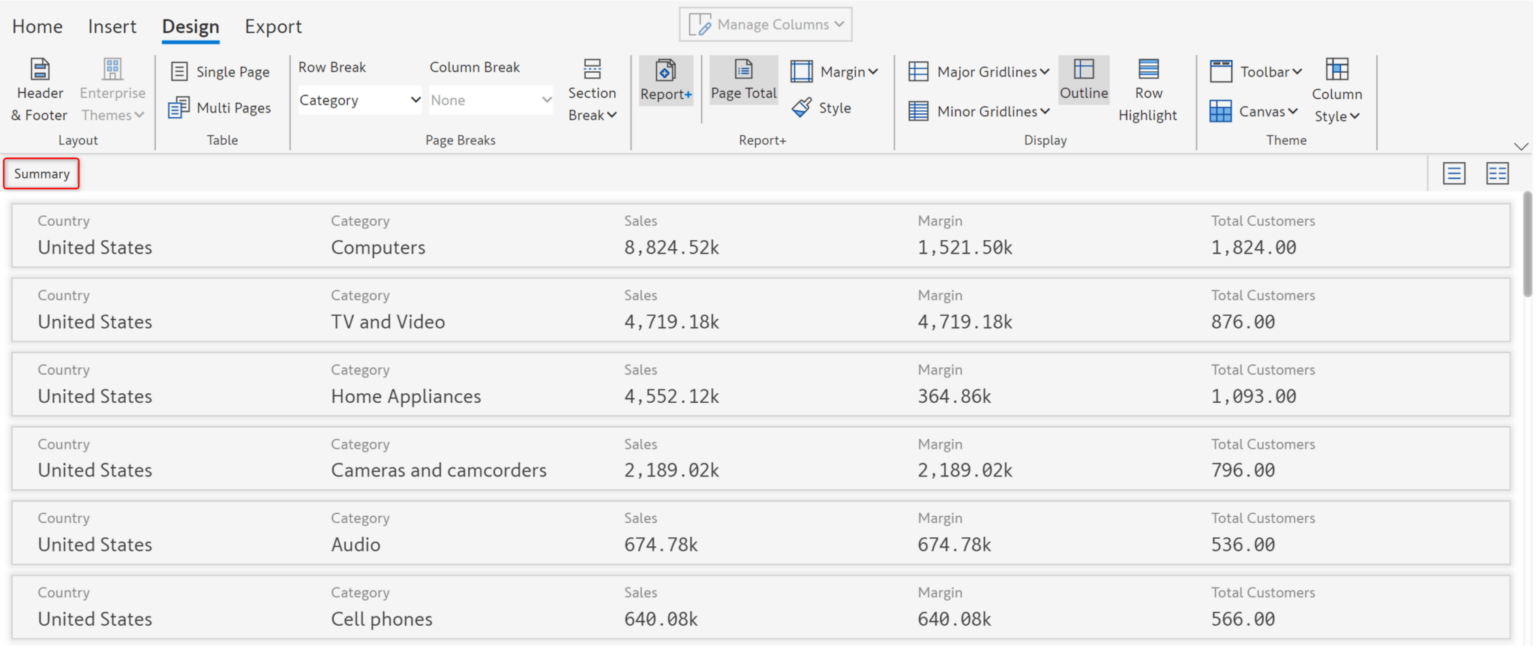
Task: Click the Summary tab label
Action: (x=42, y=174)
